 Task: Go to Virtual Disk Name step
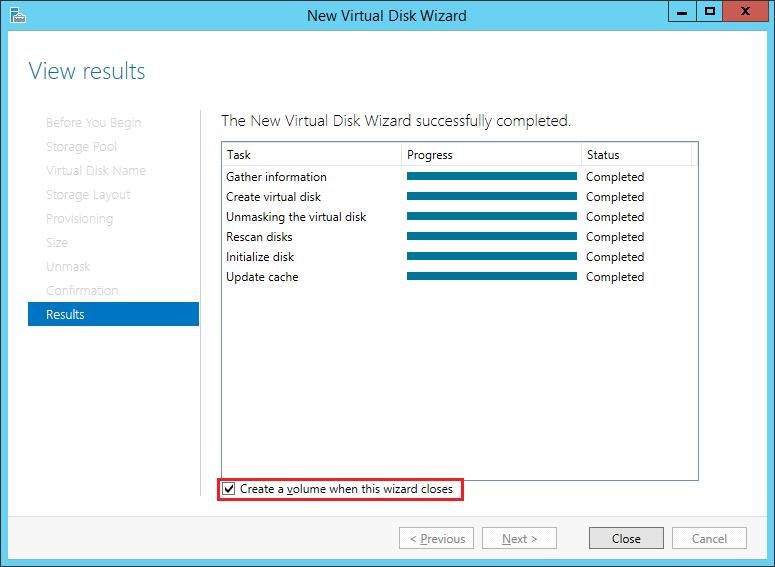click(x=96, y=170)
